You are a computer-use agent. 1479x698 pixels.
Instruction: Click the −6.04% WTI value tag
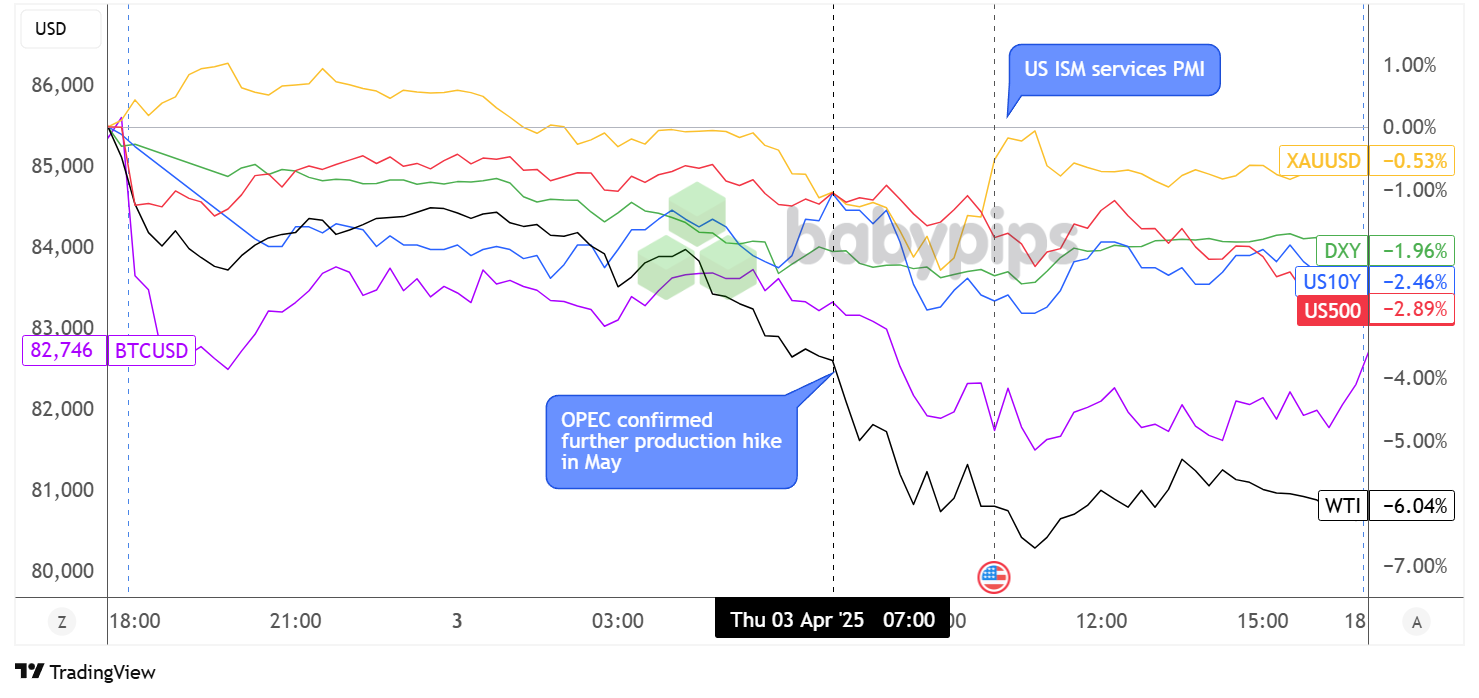click(x=1409, y=506)
